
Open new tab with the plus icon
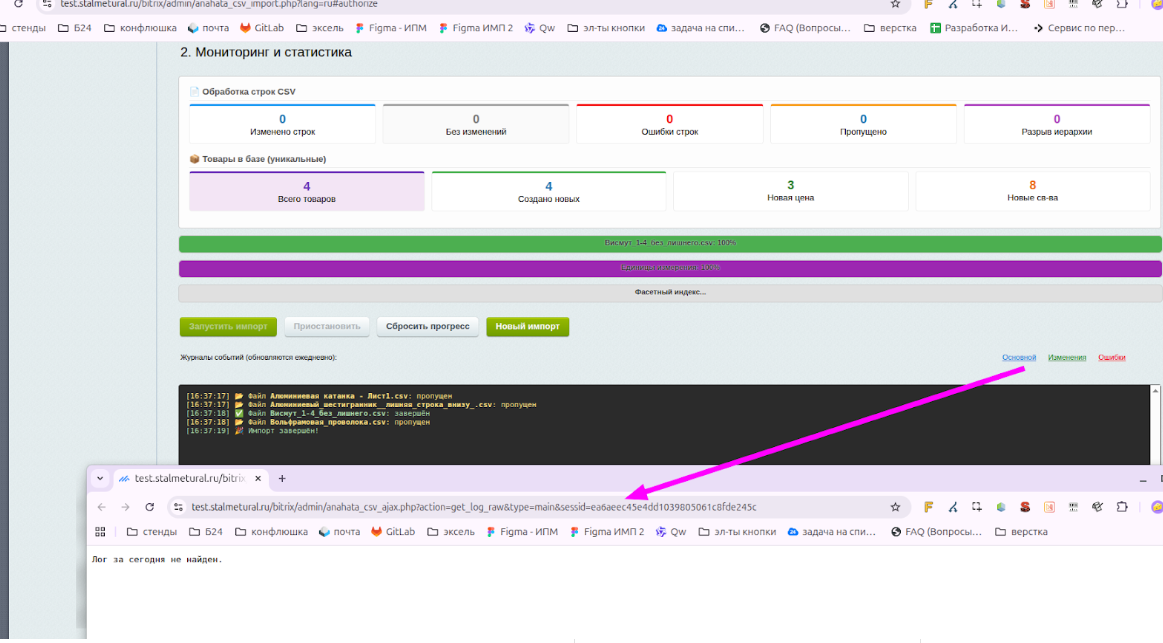(x=282, y=479)
